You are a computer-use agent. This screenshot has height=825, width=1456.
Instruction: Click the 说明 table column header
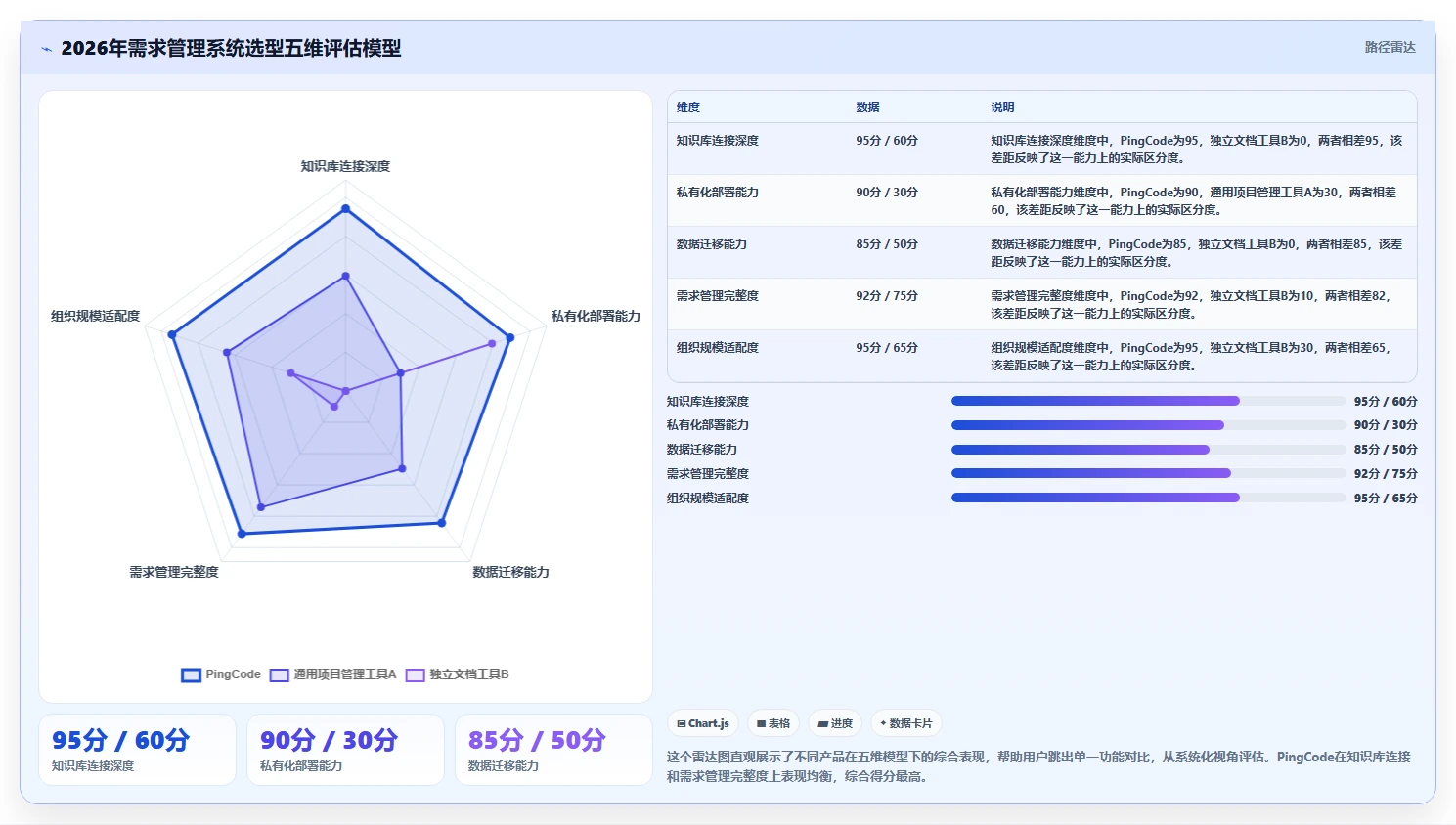[1002, 108]
